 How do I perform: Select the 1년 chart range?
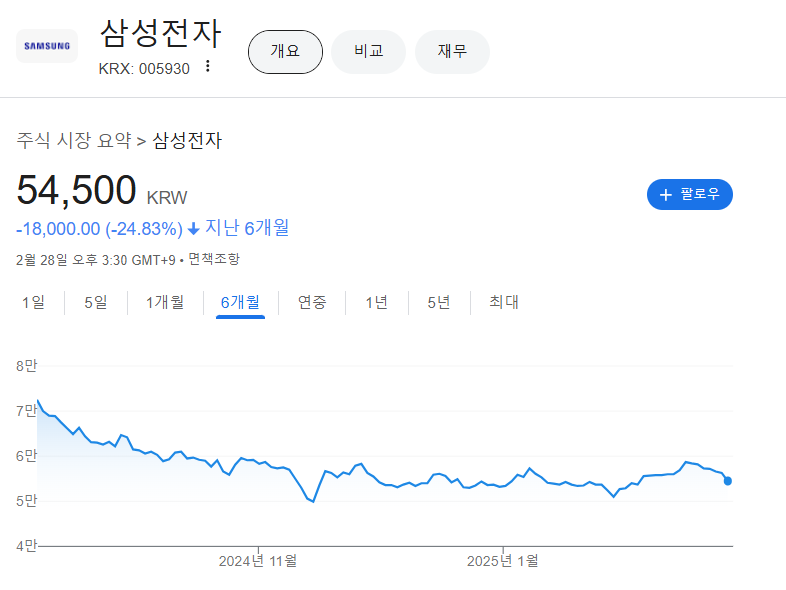pos(376,302)
